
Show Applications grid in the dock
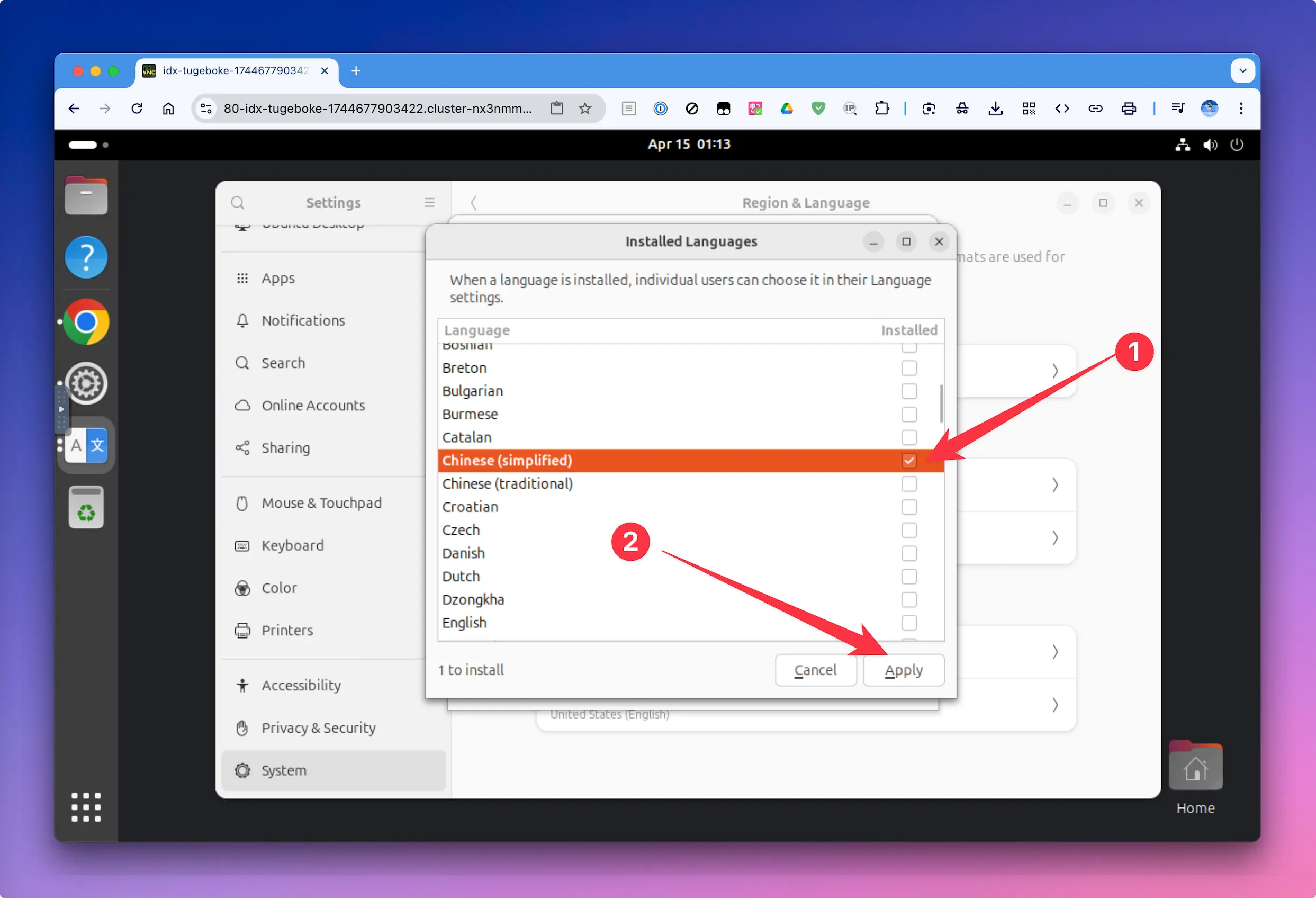point(86,807)
